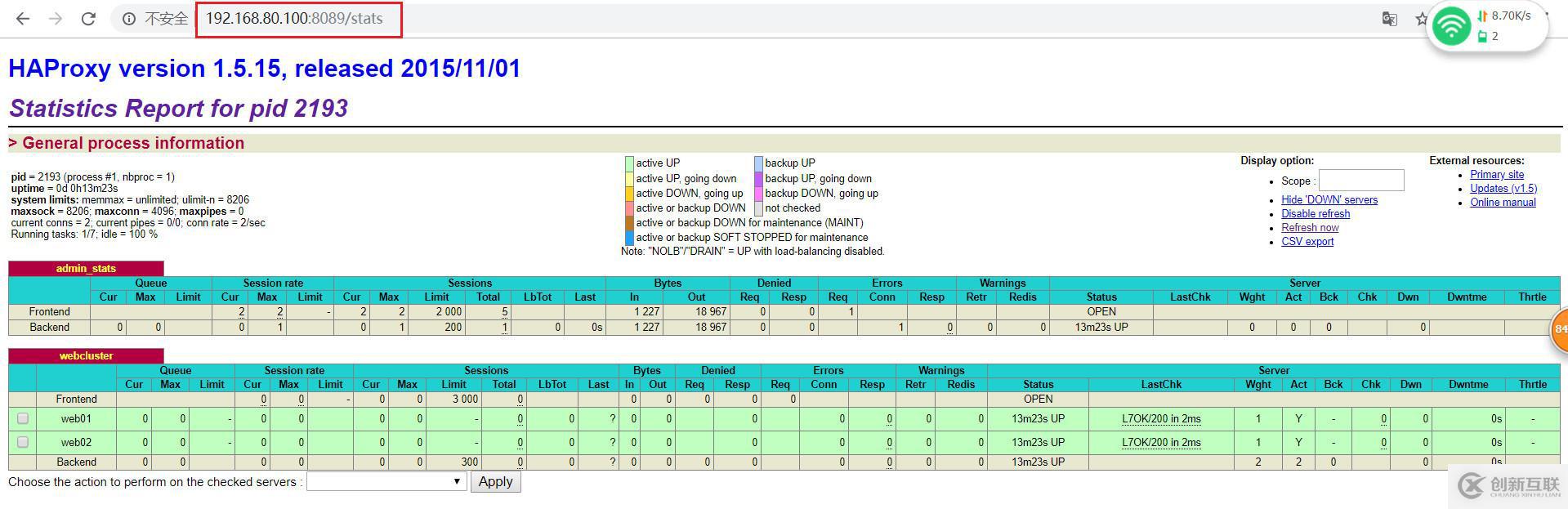Screen dimensions: 1568x509
Task: Click the Sessions group header in webcluster
Action: 486,371
